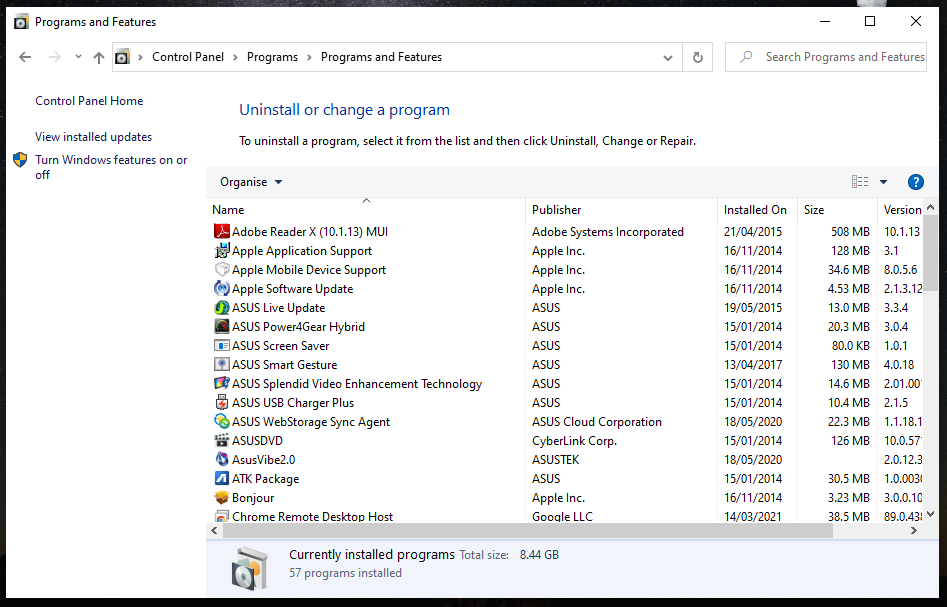Screen dimensions: 947x607
Task: Refresh the Programs and Features list
Action: click(698, 57)
